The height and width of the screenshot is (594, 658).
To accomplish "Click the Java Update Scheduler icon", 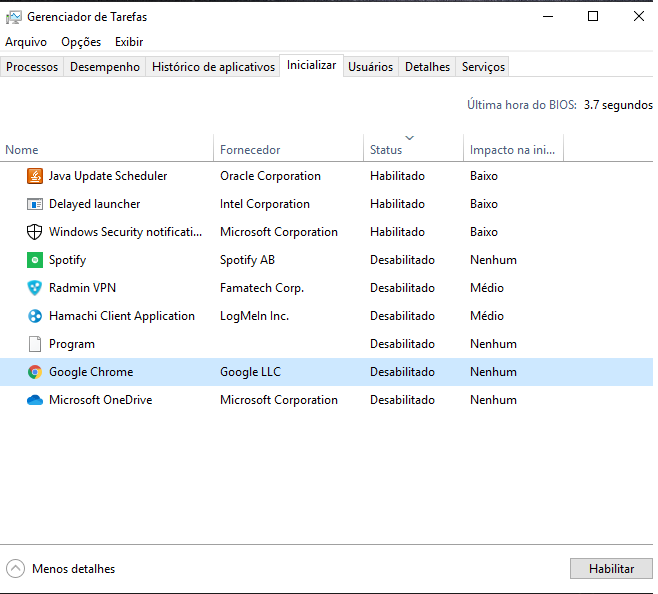I will tap(35, 176).
